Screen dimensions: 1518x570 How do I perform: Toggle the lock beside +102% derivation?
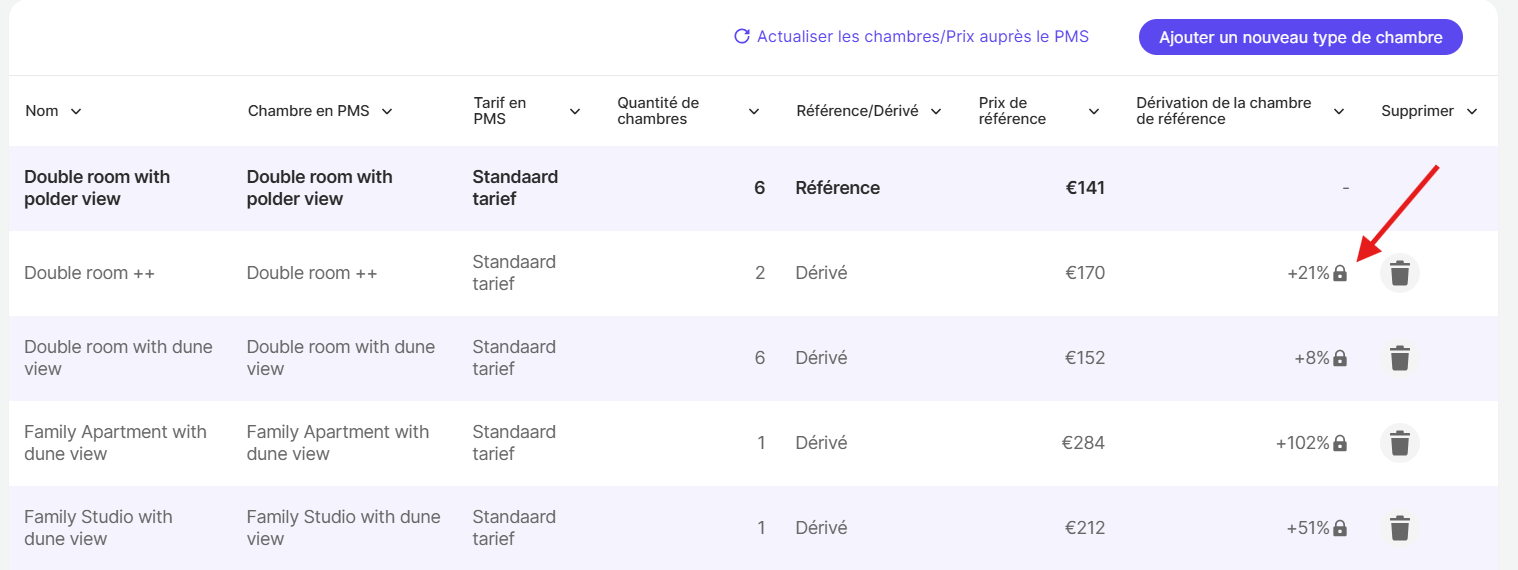tap(1340, 443)
